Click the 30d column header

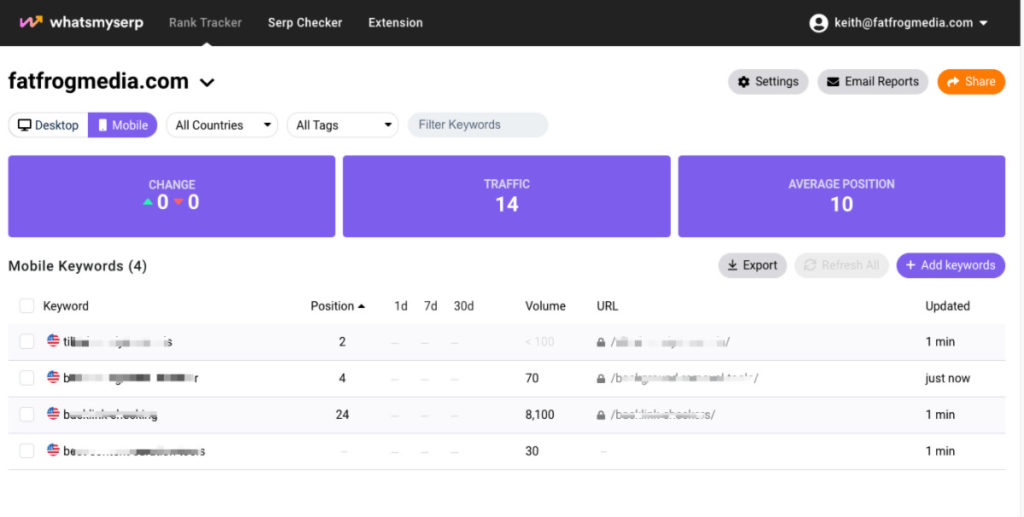point(464,306)
